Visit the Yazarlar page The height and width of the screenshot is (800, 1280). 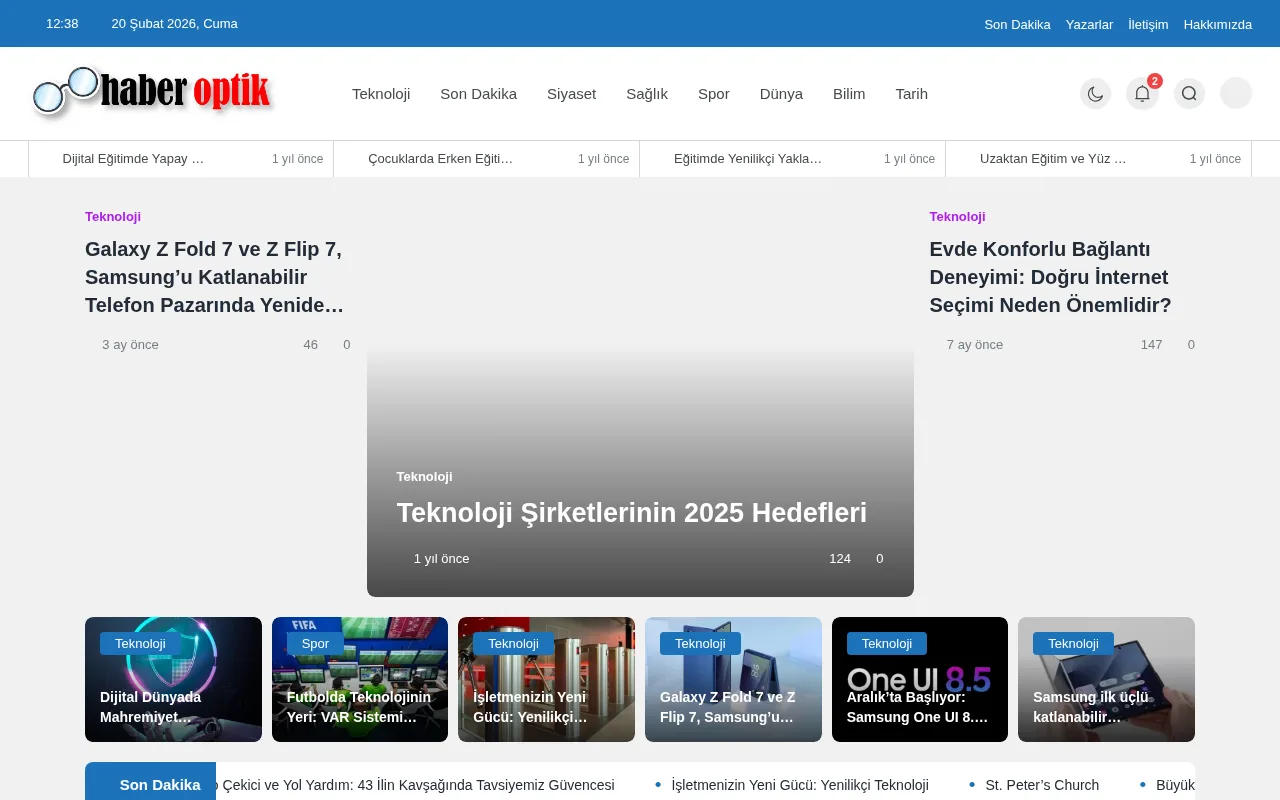pos(1089,24)
